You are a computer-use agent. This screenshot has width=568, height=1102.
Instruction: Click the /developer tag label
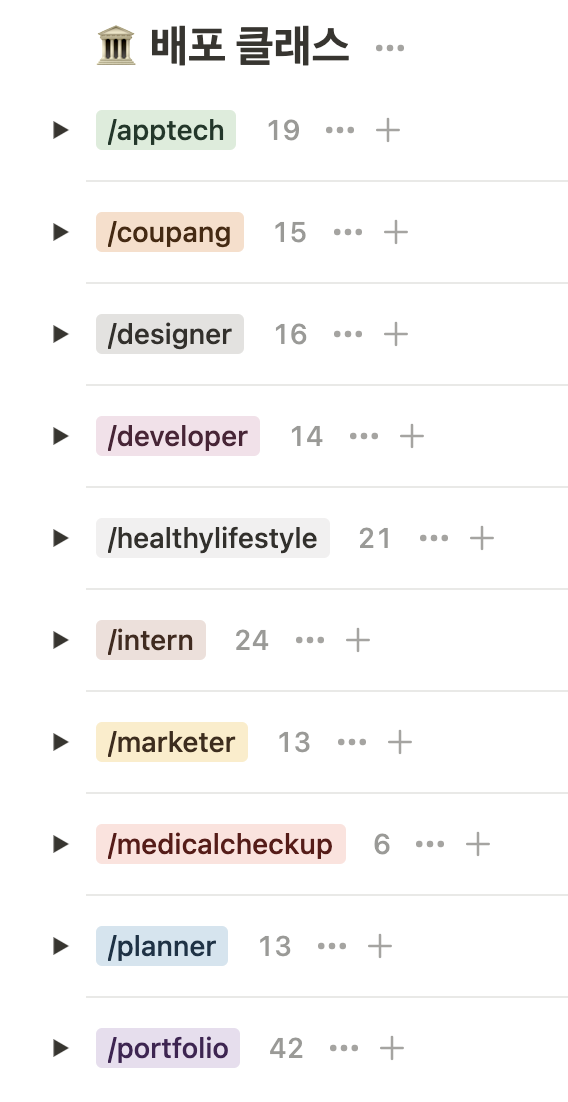[x=178, y=436]
